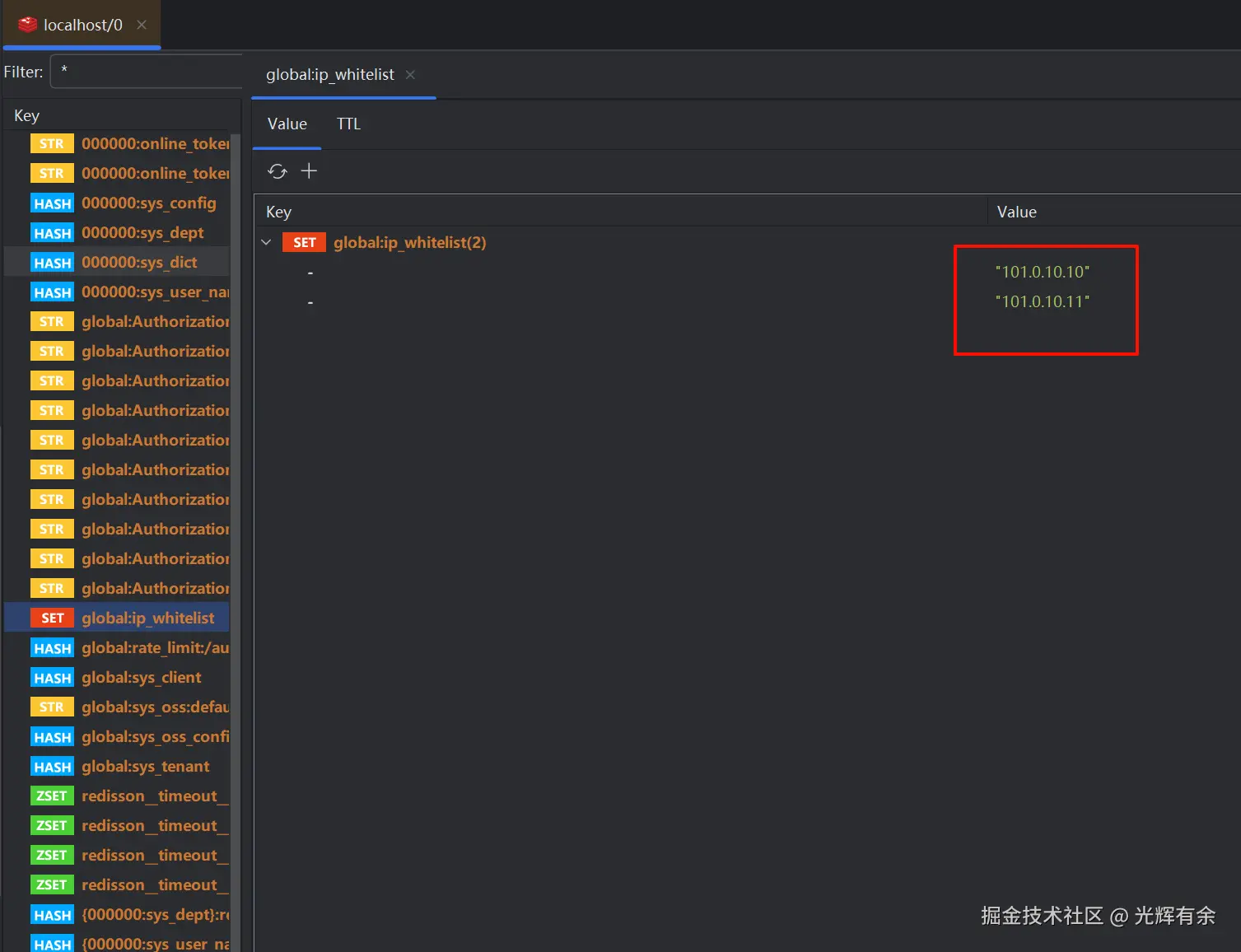Viewport: 1241px width, 952px height.
Task: Open the 000000:sys_dict hash key
Action: (x=139, y=262)
